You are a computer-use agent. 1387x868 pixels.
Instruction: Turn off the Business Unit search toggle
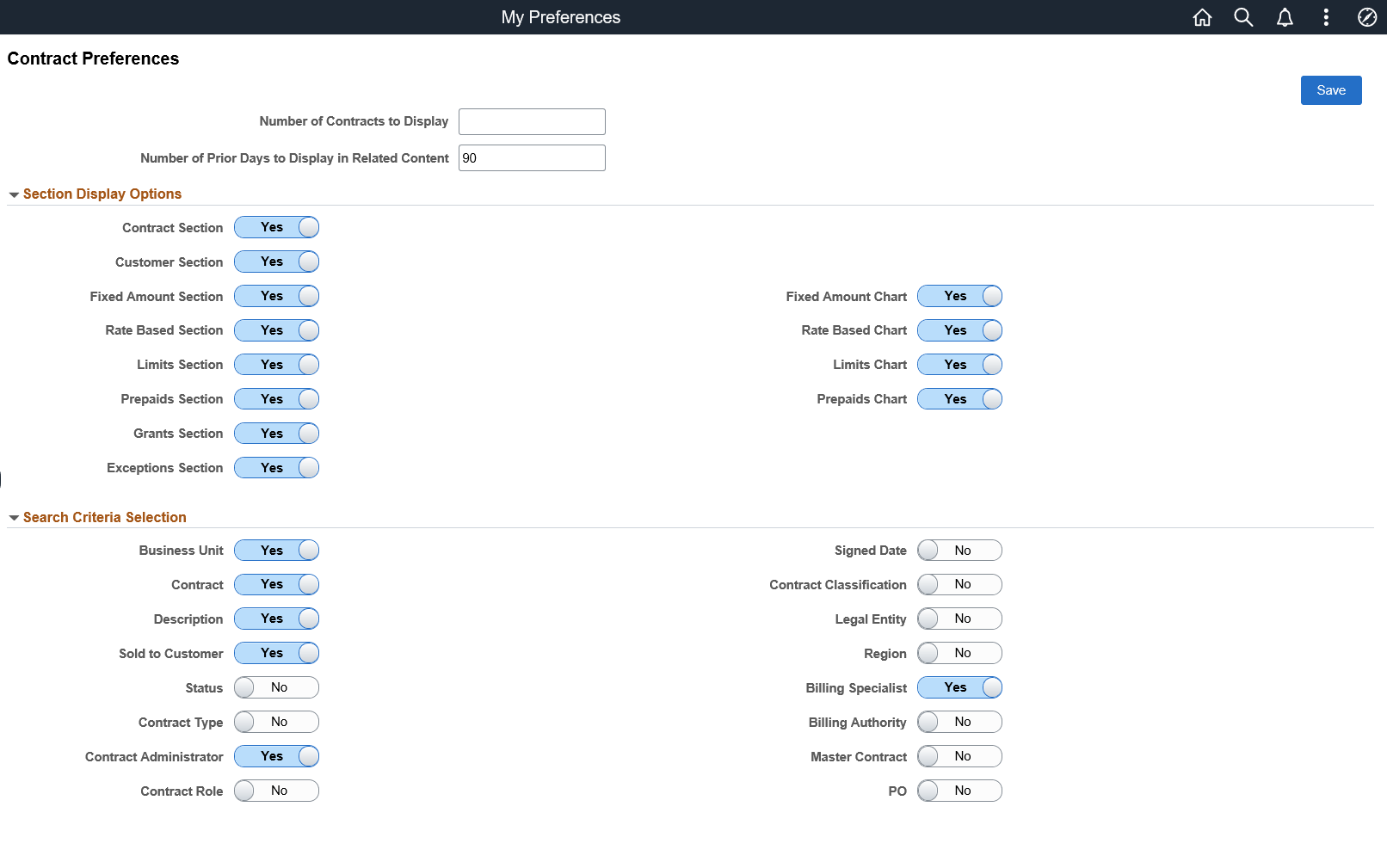tap(276, 551)
